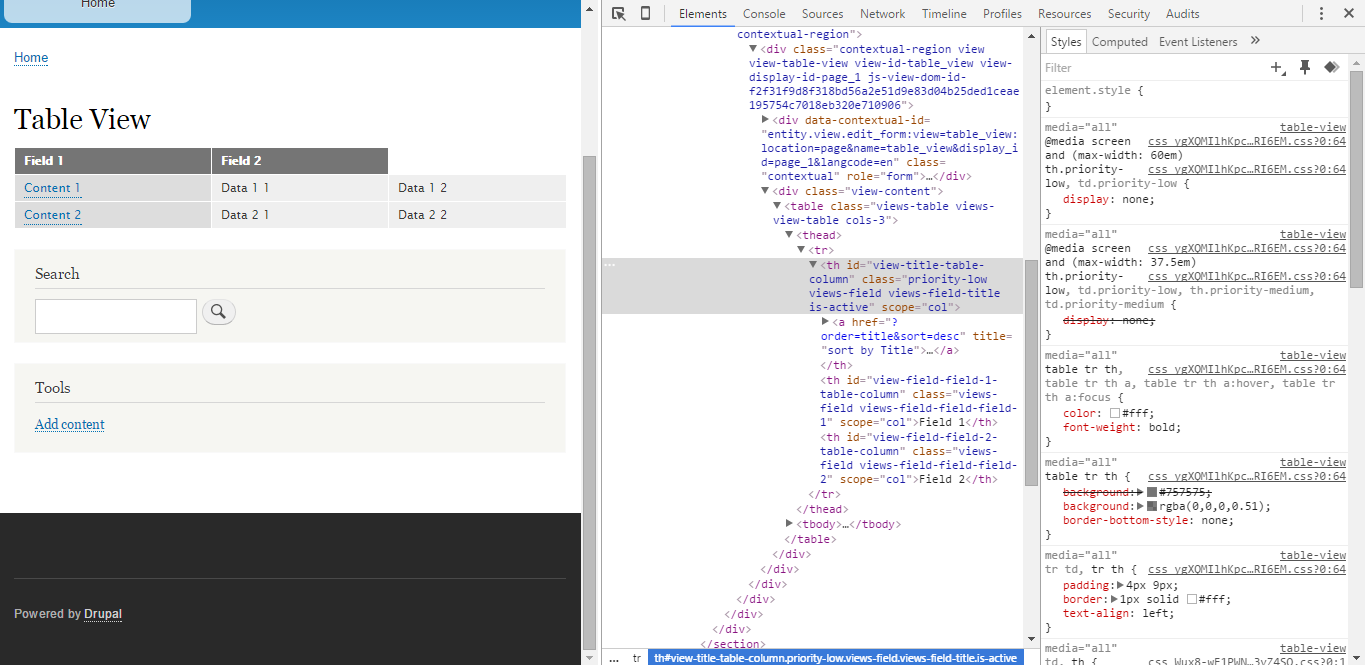Click the rgba(0,0,0,0.51) background swatch
Image resolution: width=1365 pixels, height=665 pixels.
point(1152,507)
